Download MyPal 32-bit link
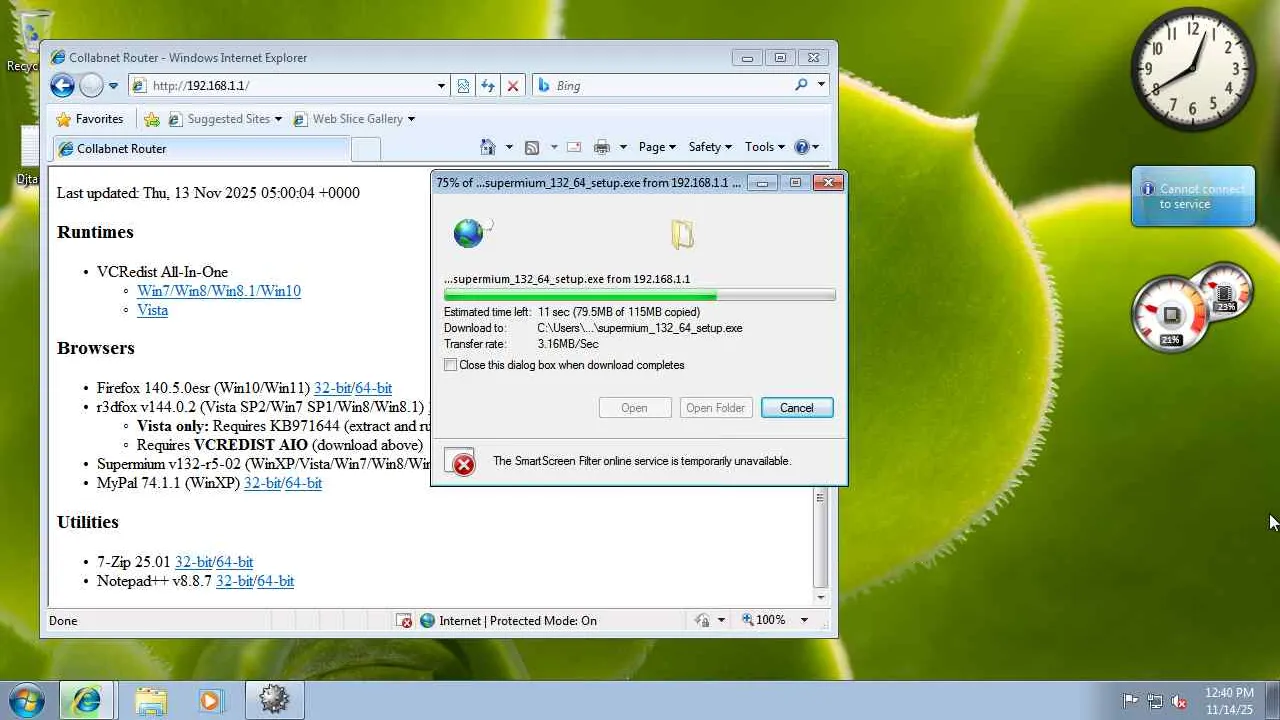Screen dimensions: 1280x720 (263, 483)
